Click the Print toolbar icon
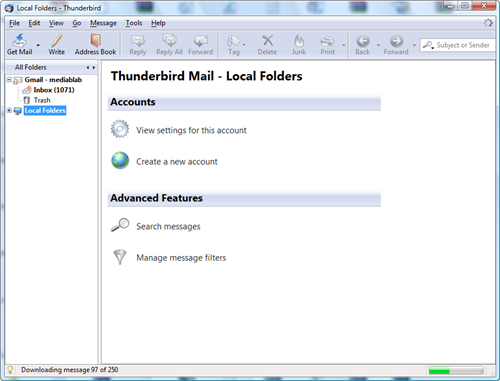The height and width of the screenshot is (381, 500). click(x=327, y=41)
